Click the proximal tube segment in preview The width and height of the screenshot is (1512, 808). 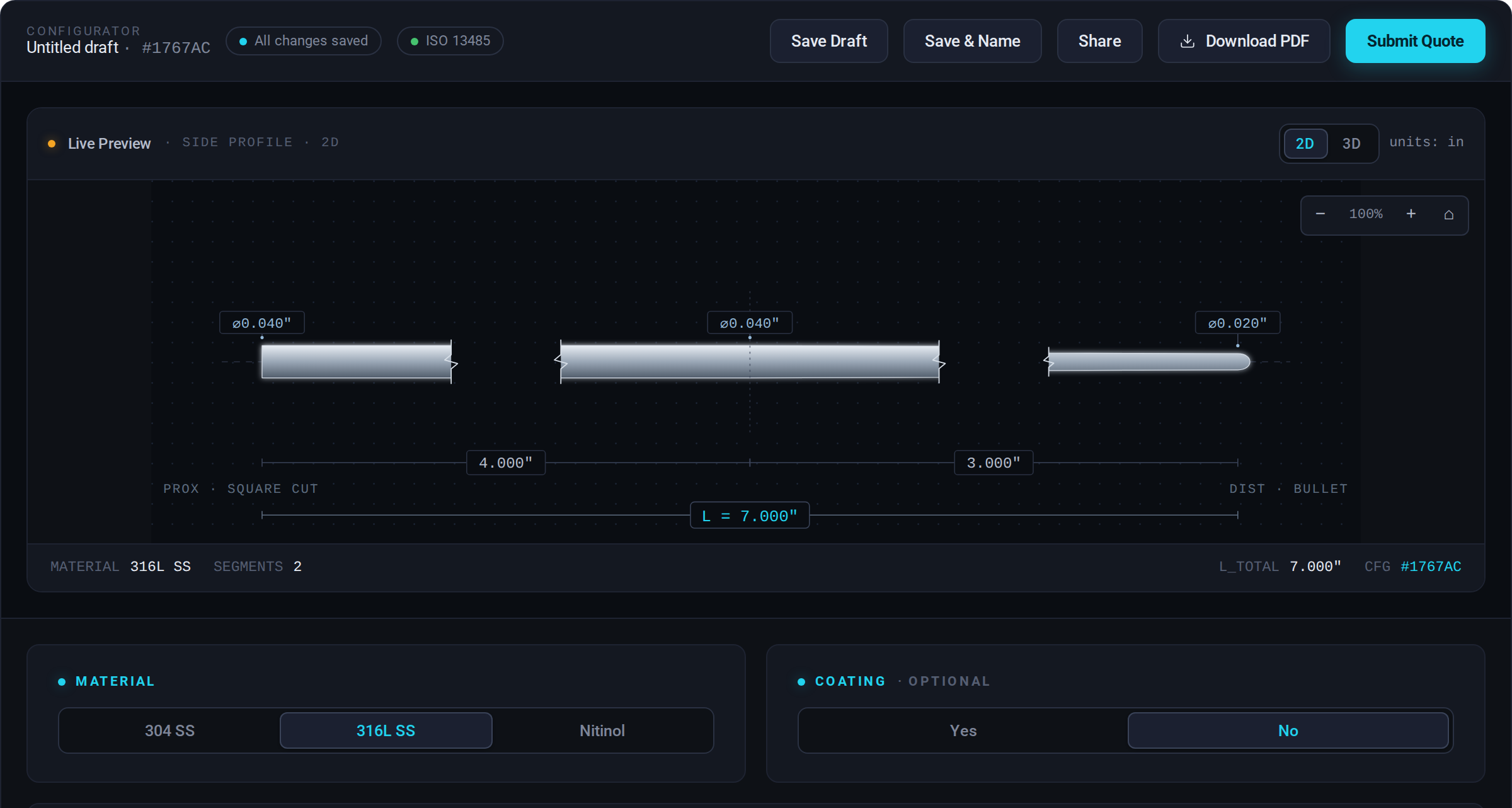click(x=357, y=362)
